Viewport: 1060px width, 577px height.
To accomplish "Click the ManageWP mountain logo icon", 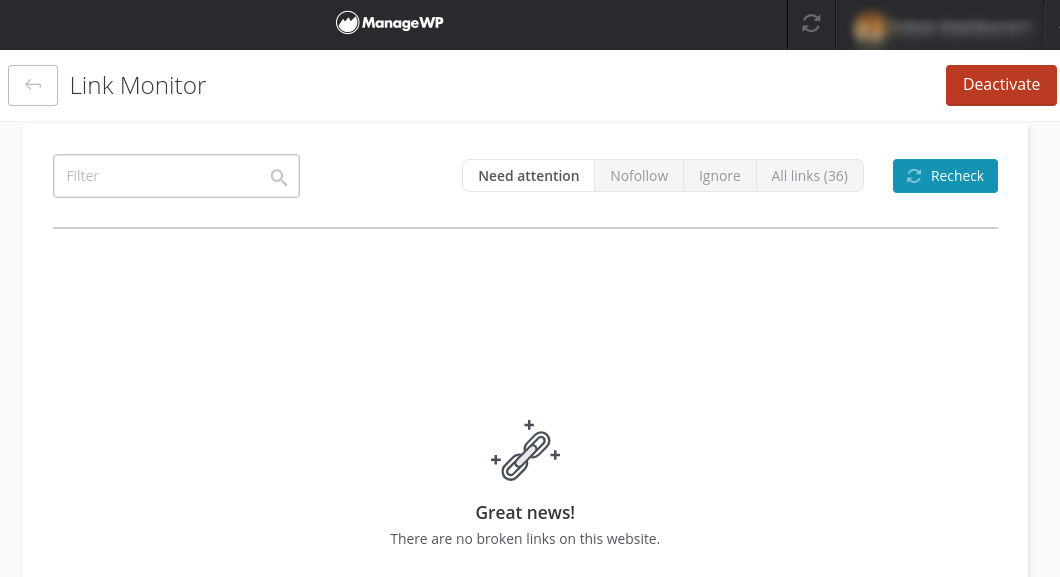I will 347,23.
